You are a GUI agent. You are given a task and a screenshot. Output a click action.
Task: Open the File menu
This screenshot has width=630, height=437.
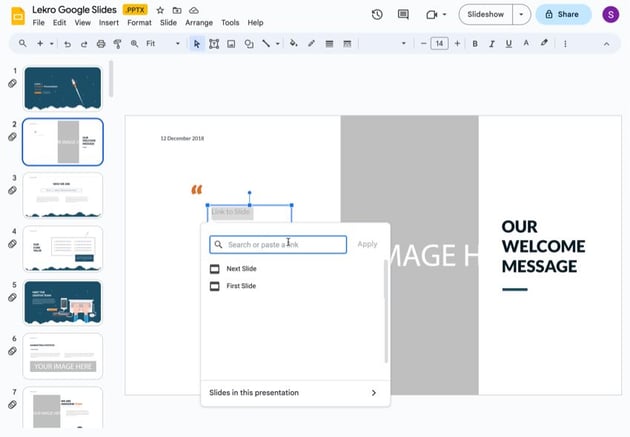coord(39,23)
